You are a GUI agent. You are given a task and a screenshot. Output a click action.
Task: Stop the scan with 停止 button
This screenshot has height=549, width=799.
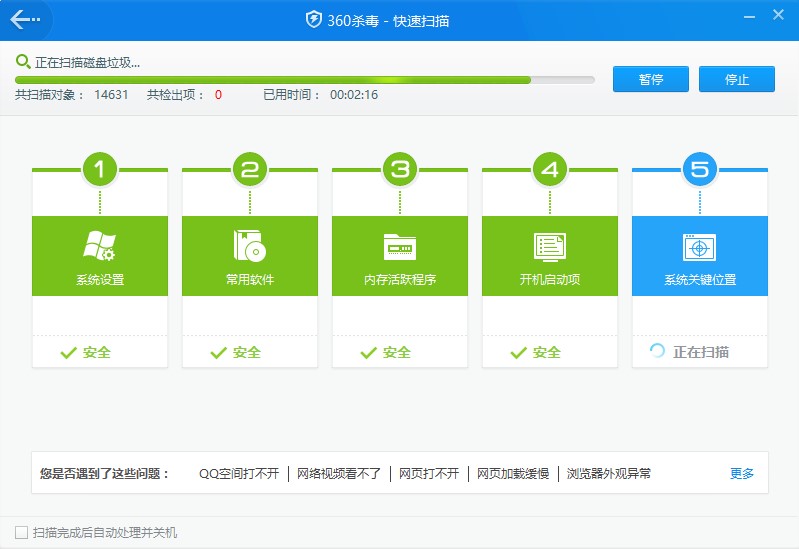click(x=737, y=80)
